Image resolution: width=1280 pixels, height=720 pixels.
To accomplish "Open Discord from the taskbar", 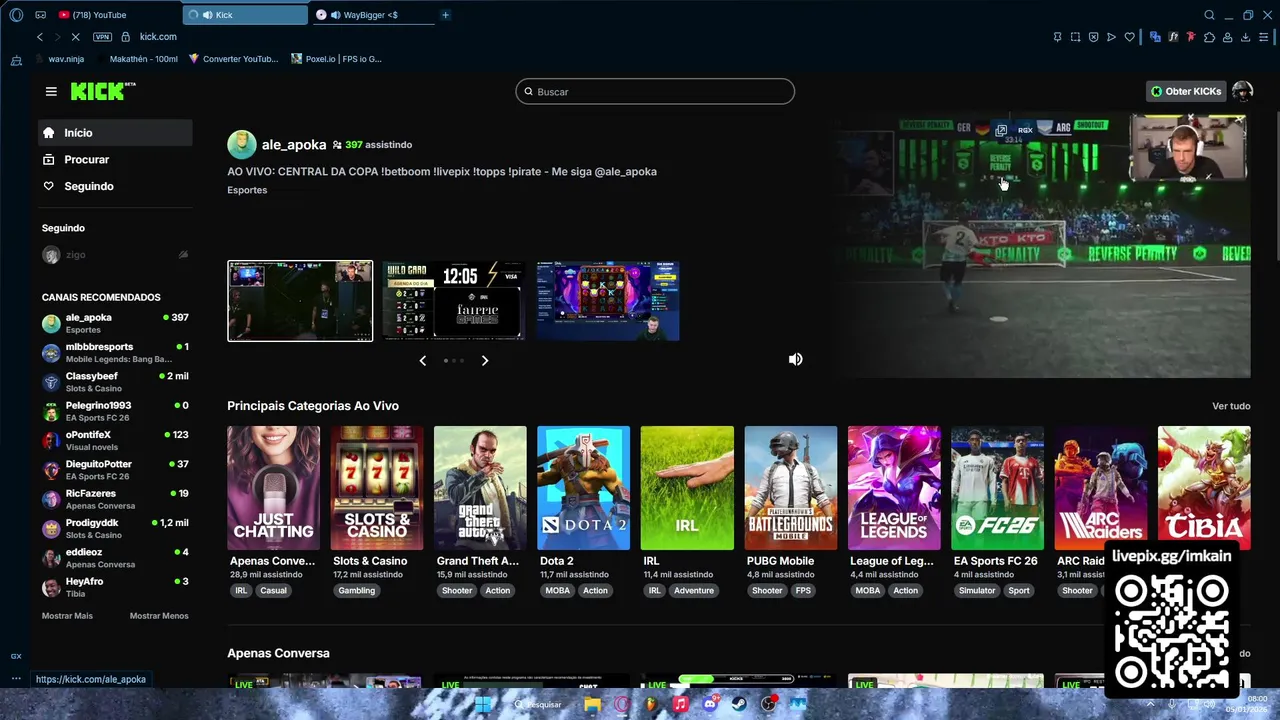I will click(710, 704).
